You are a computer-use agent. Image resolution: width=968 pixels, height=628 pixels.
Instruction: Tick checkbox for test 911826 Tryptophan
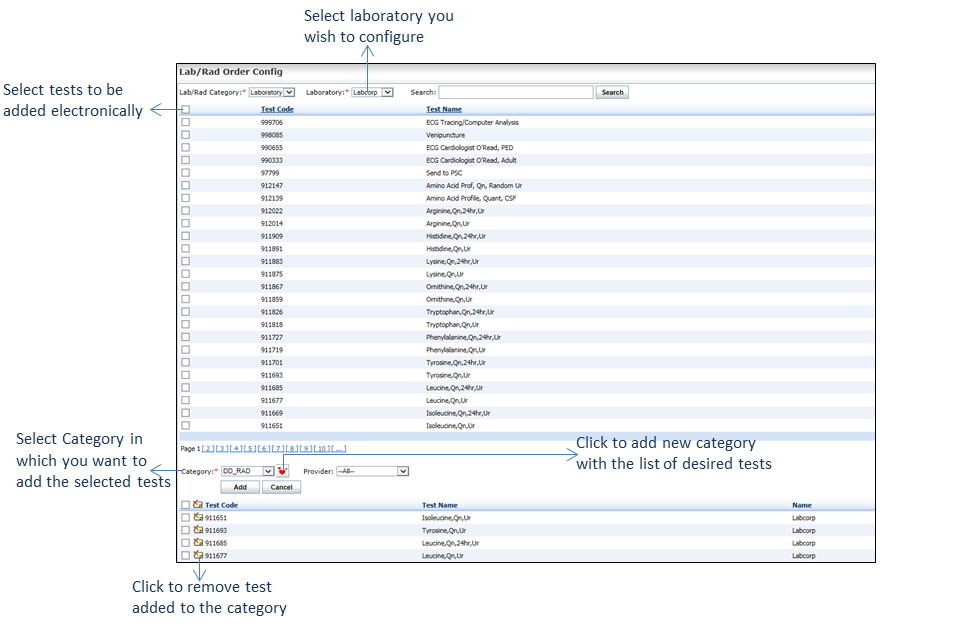coord(186,312)
